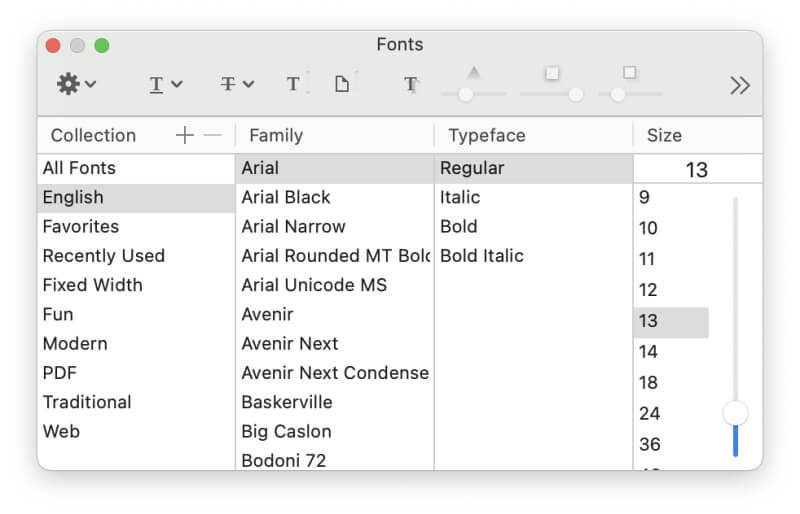
Task: Set font size to 14
Action: pyautogui.click(x=671, y=352)
